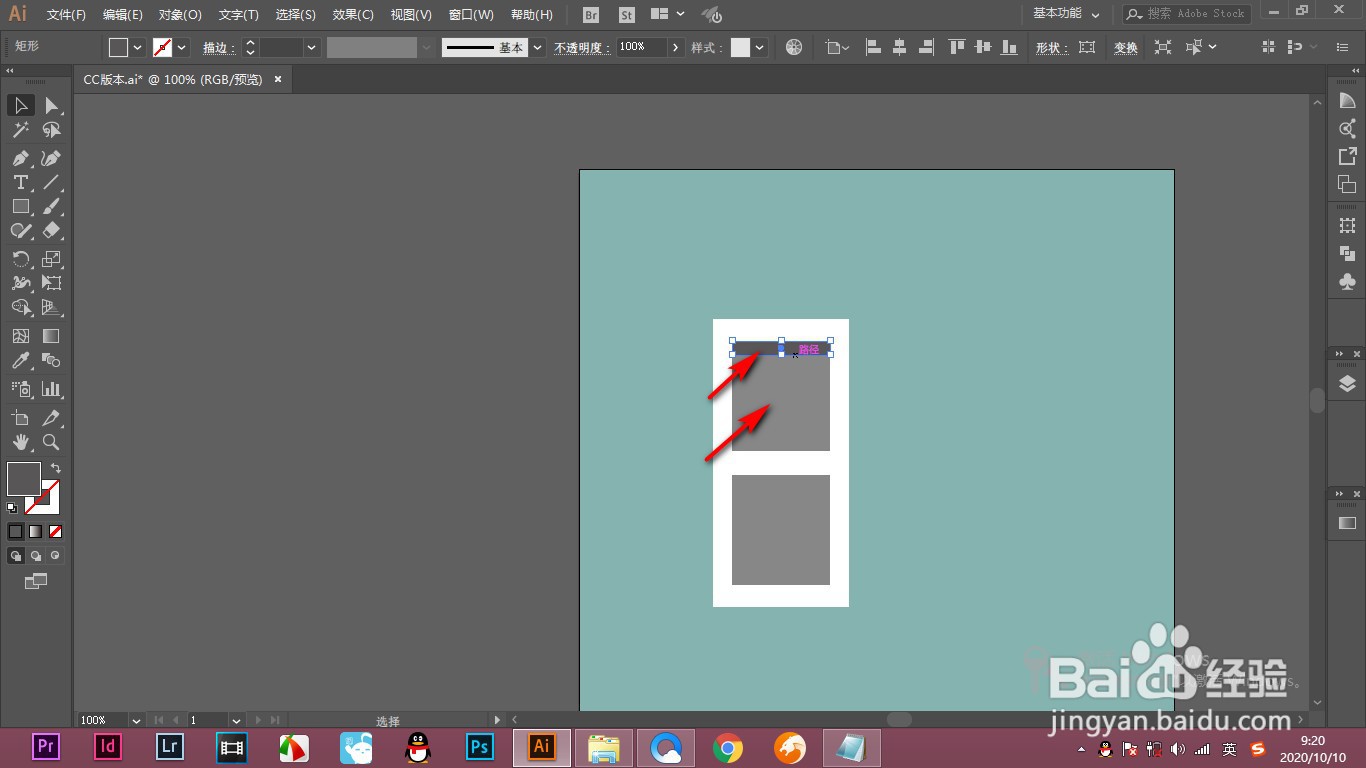1366x768 pixels.
Task: Reset to default fill and stroke
Action: [x=12, y=508]
